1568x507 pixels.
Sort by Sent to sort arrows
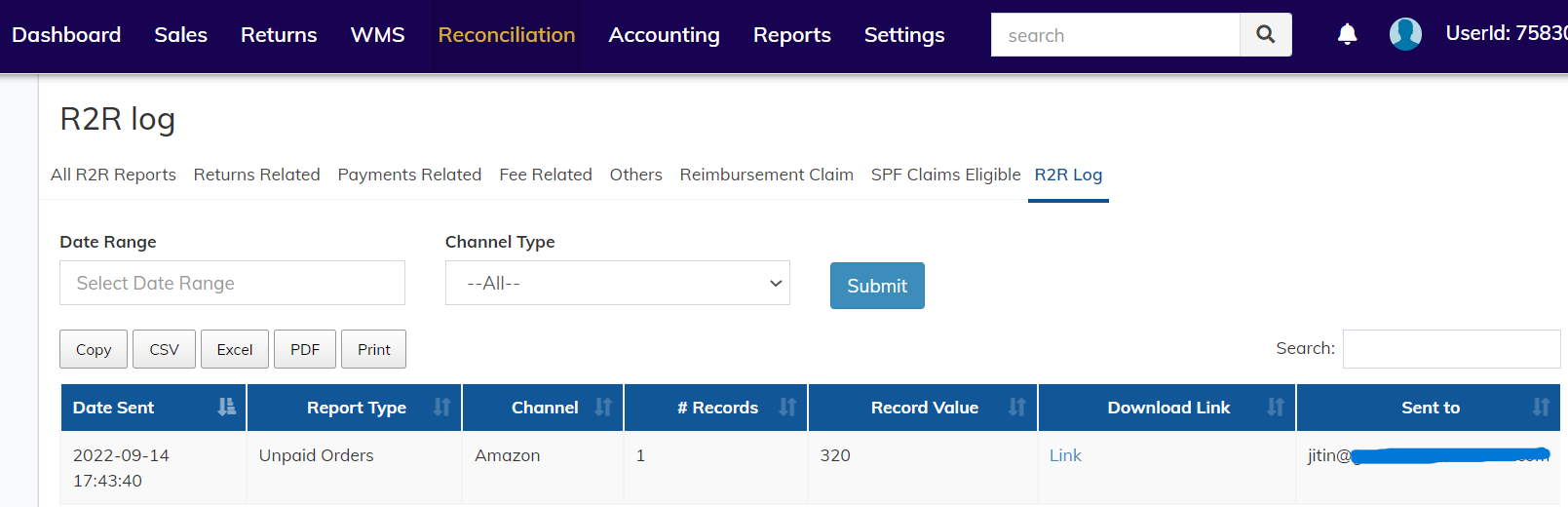tap(1541, 407)
